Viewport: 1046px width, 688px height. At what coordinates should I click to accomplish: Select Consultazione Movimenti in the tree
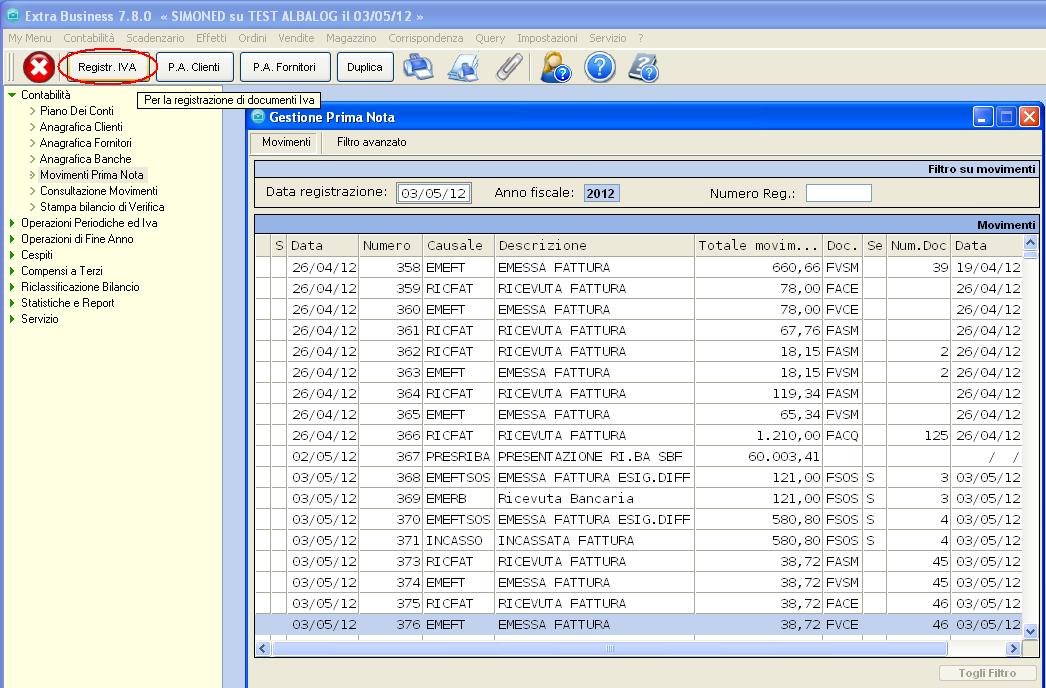click(98, 191)
